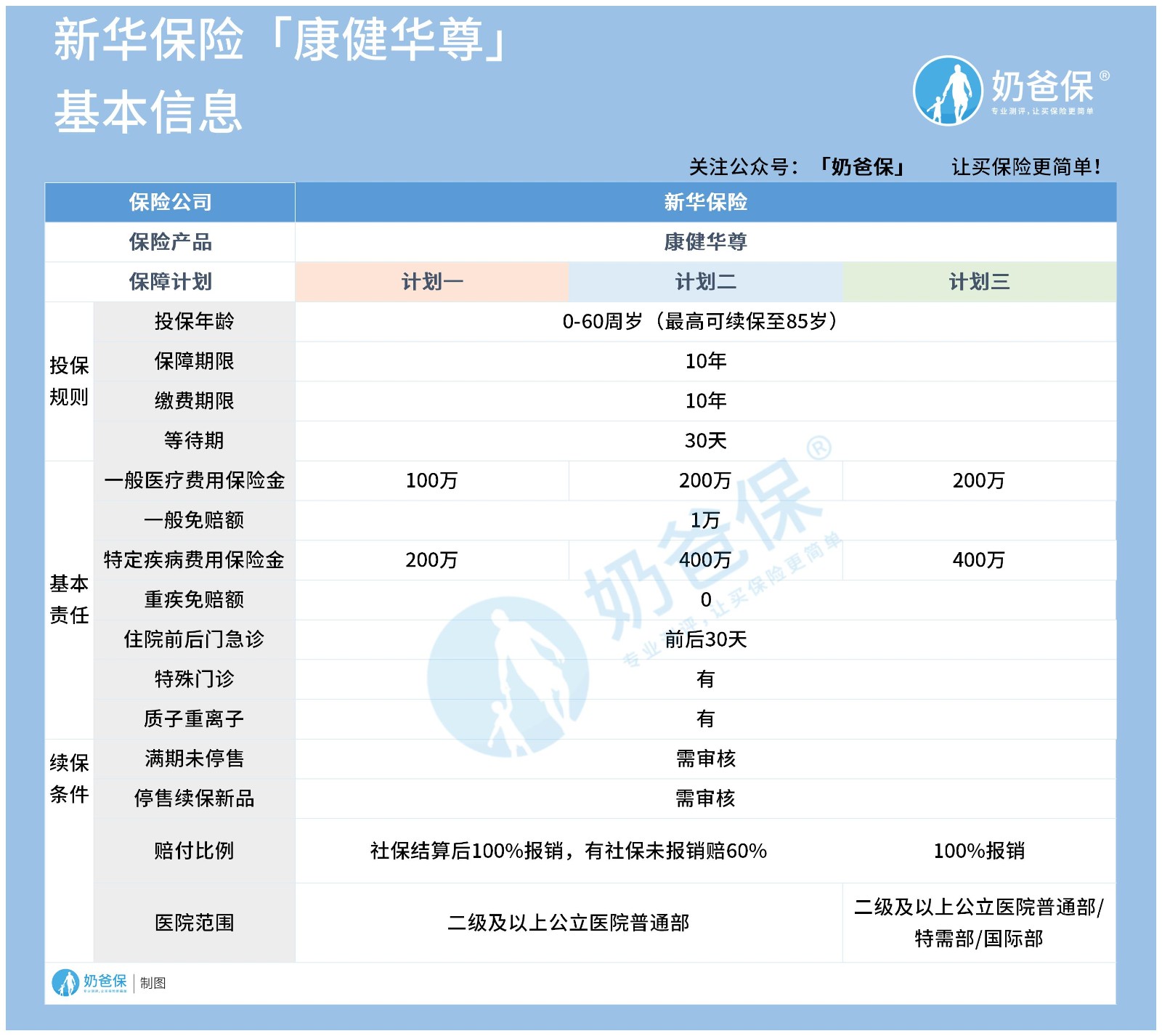
Task: Click the 让买保险更简单! slogan
Action: pyautogui.click(x=1025, y=167)
